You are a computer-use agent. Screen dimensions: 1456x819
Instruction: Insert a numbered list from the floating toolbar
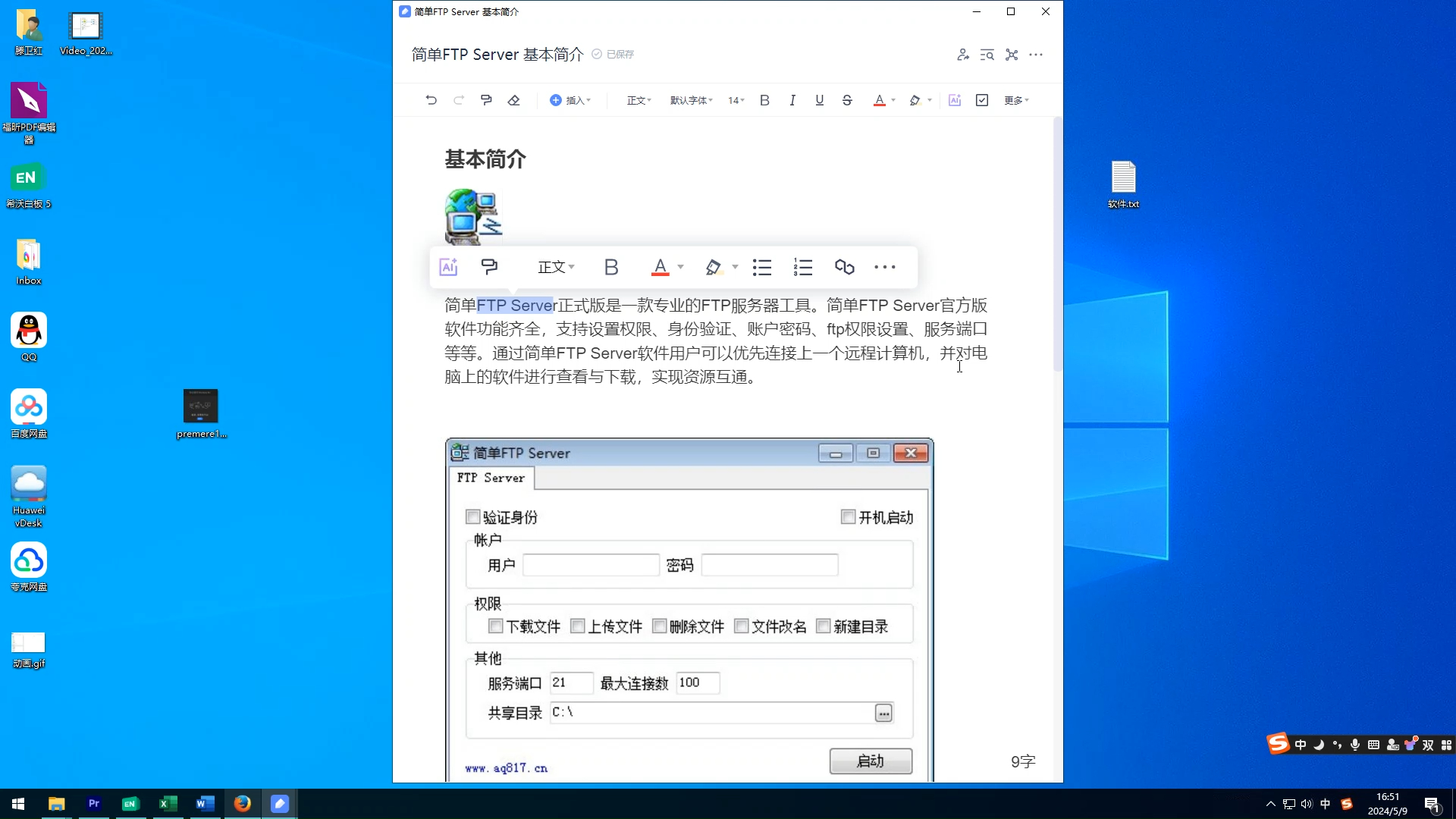[803, 267]
